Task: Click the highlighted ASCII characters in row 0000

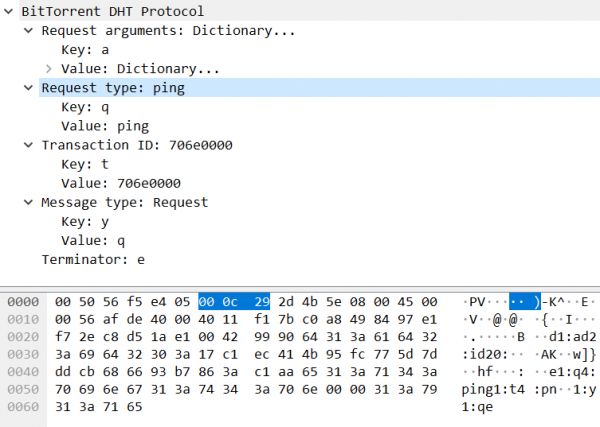Action: [x=525, y=302]
